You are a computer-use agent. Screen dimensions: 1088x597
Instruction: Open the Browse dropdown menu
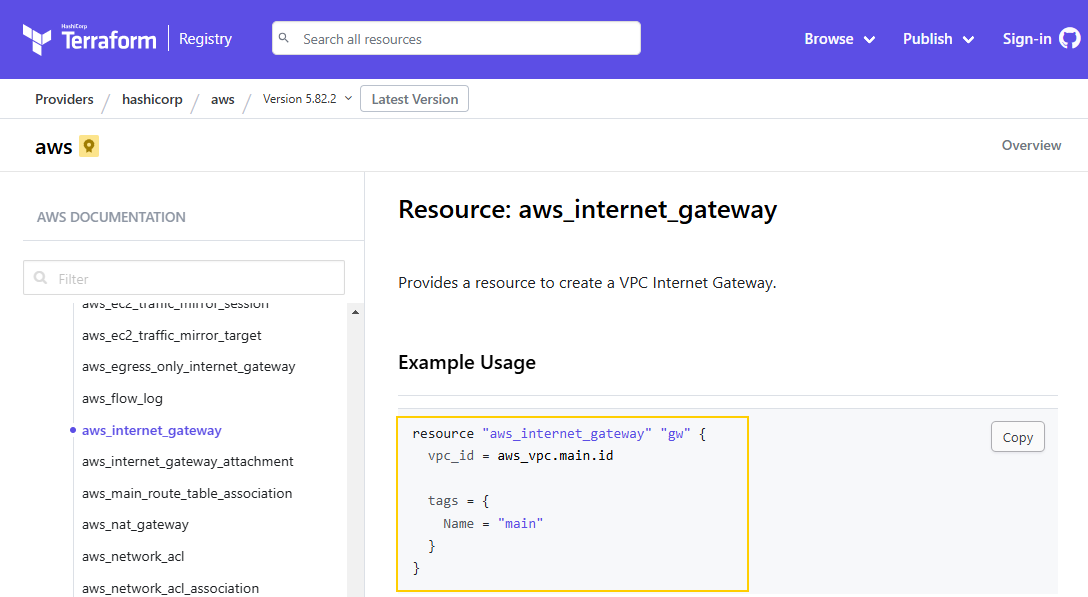pos(840,39)
